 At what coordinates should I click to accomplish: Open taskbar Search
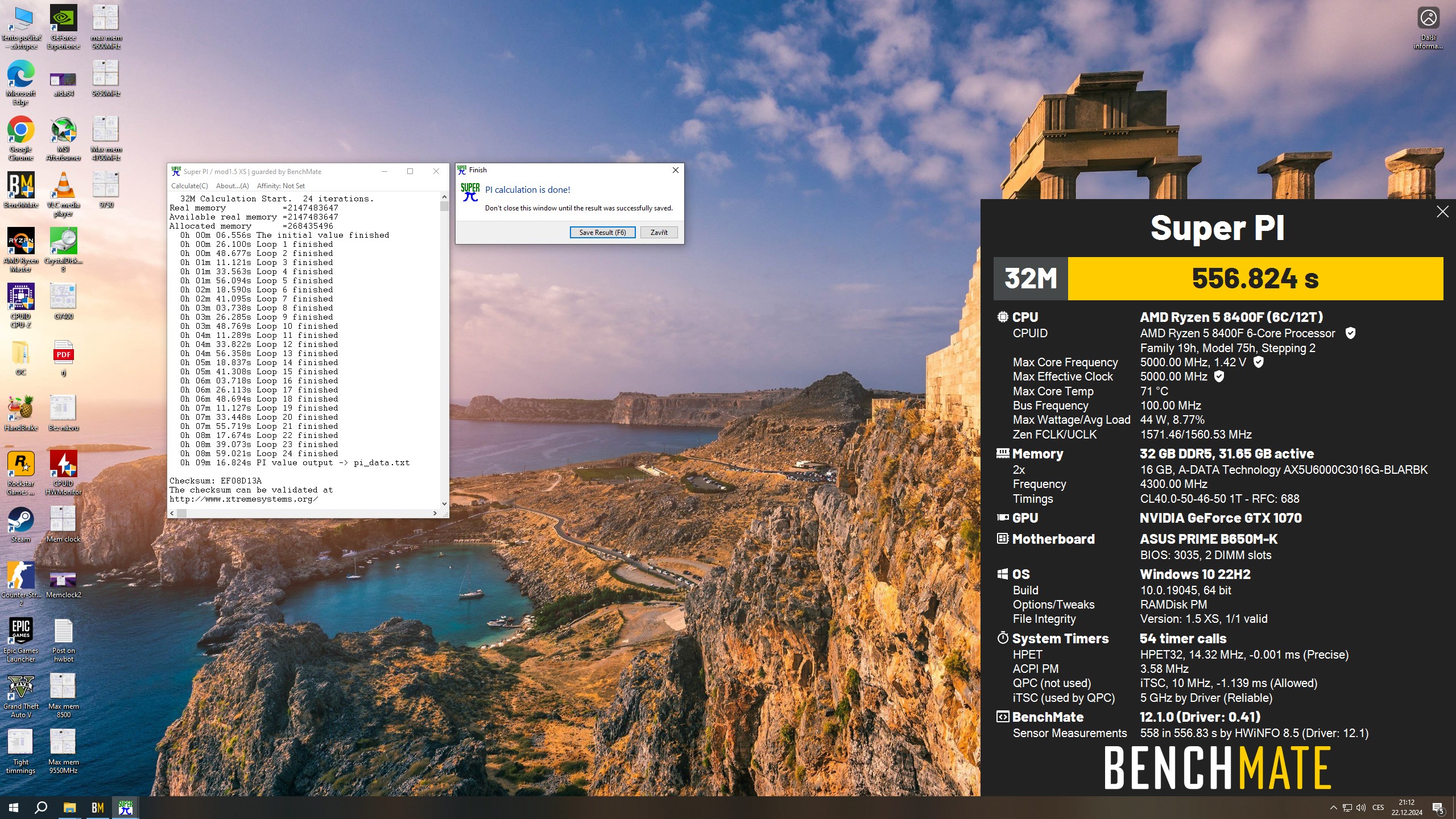(x=41, y=808)
